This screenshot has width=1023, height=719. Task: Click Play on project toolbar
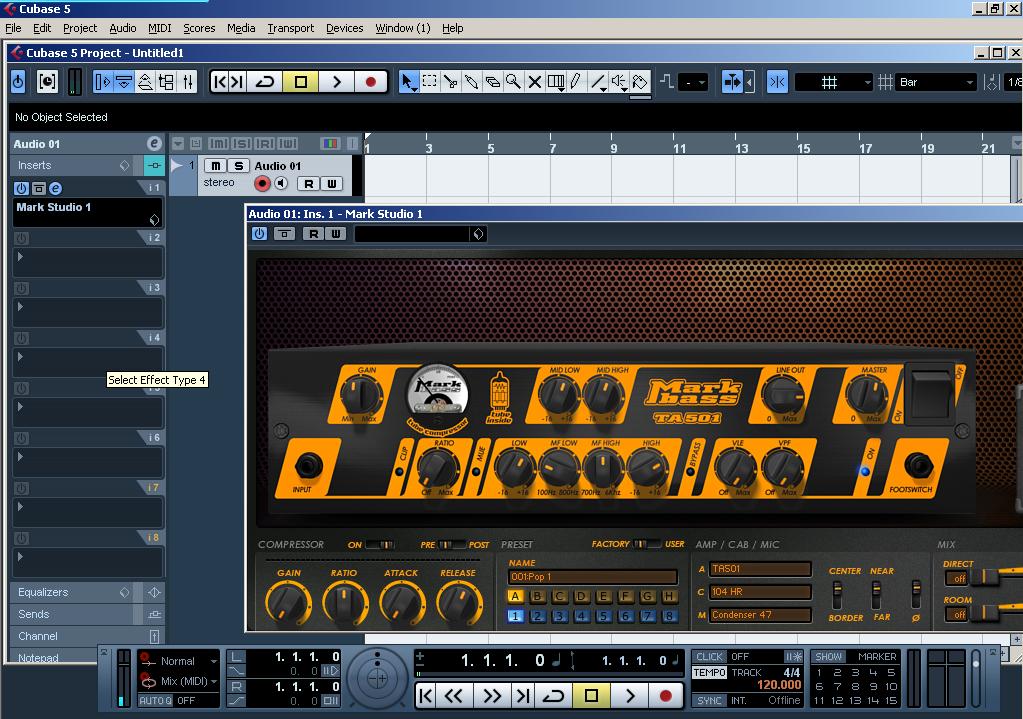(x=337, y=82)
